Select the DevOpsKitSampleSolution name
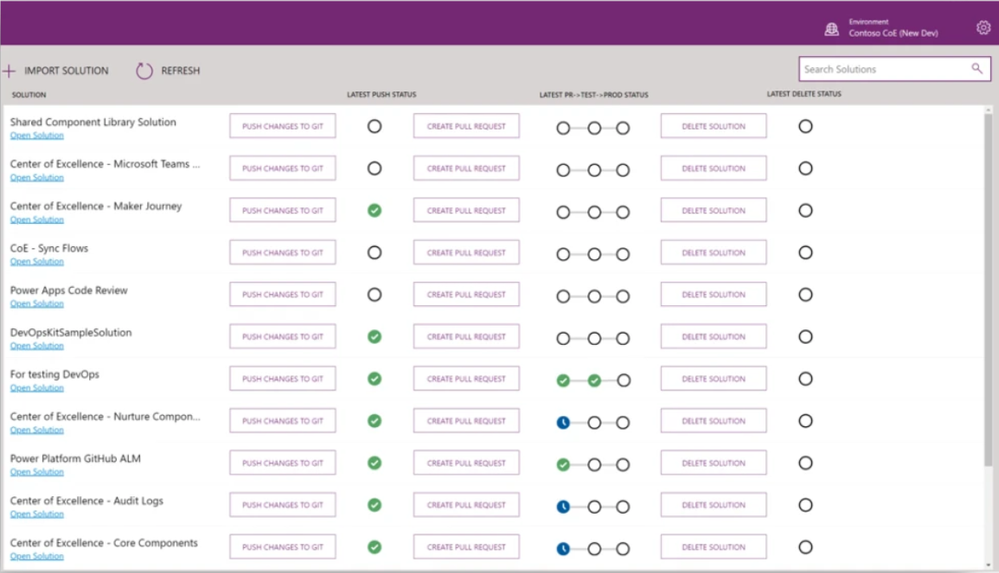The width and height of the screenshot is (999, 573). [x=71, y=332]
